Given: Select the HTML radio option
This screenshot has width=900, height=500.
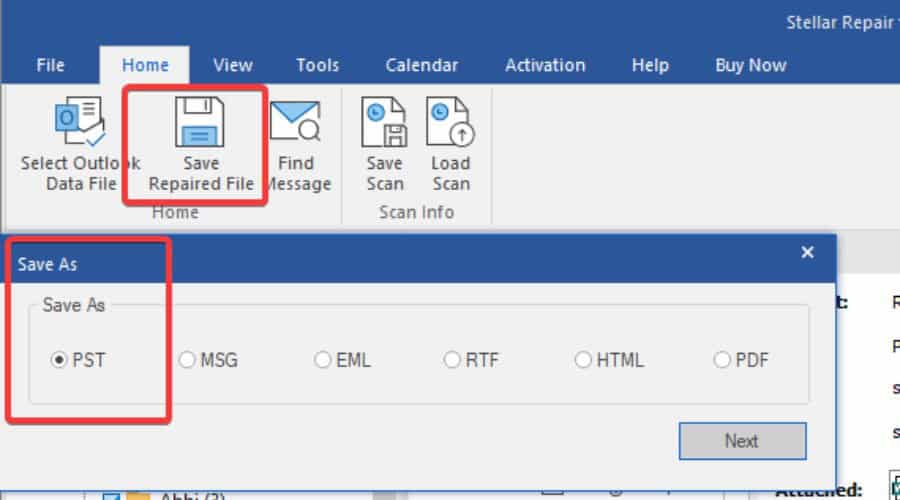Looking at the screenshot, I should click(x=583, y=360).
